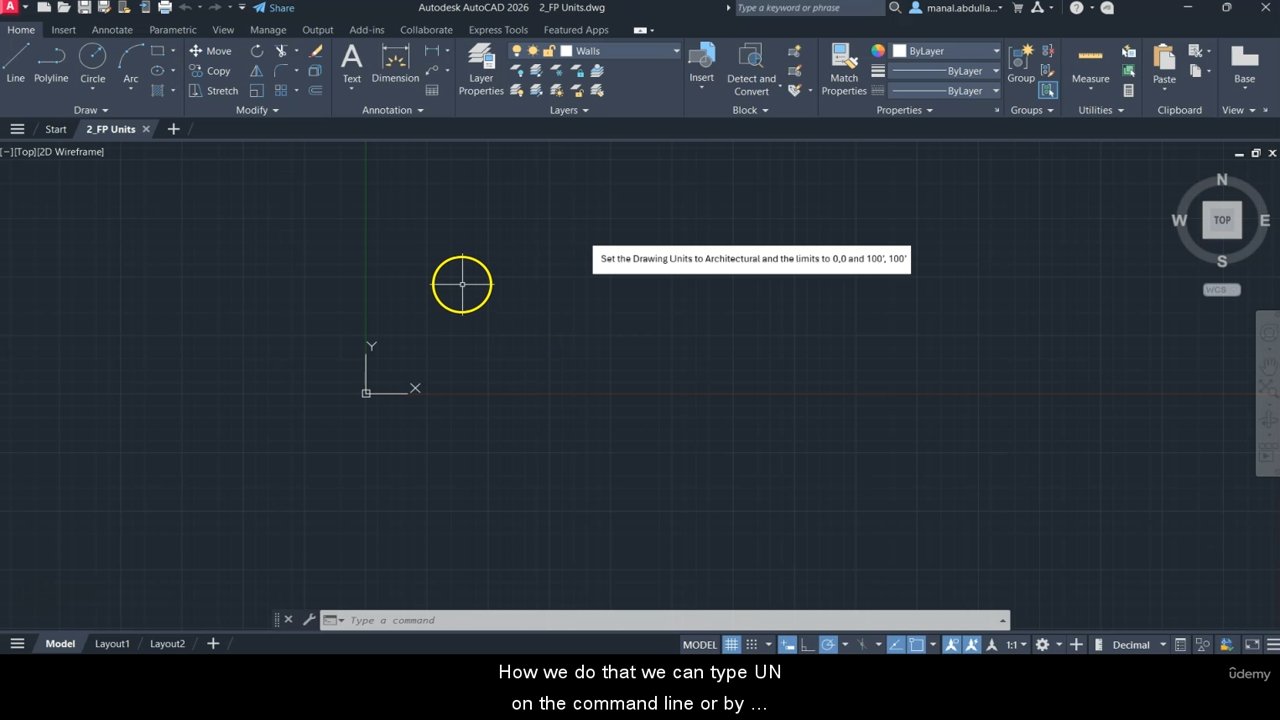Switch to the Annotate ribbon tab
1280x720 pixels.
point(112,30)
